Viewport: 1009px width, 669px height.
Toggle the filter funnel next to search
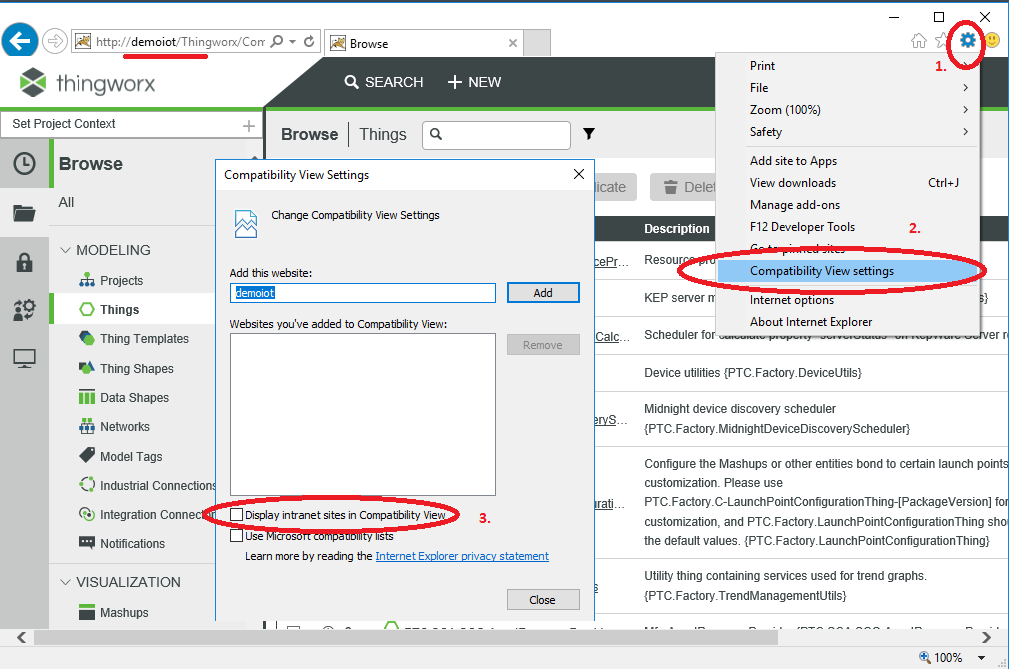point(588,134)
